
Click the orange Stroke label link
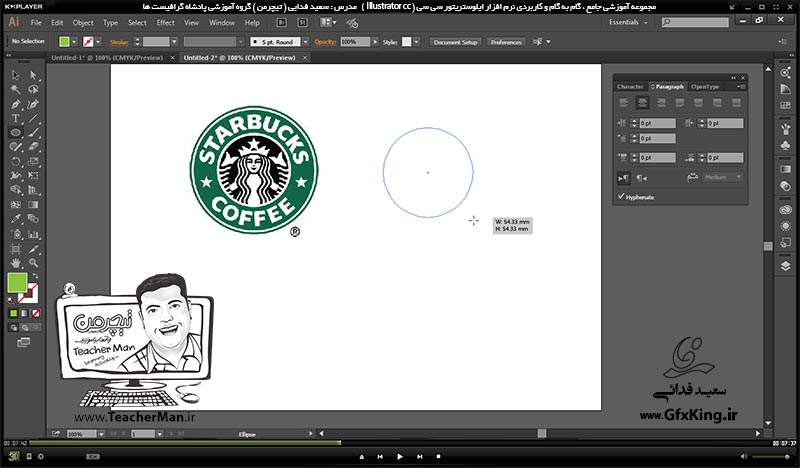pyautogui.click(x=119, y=42)
